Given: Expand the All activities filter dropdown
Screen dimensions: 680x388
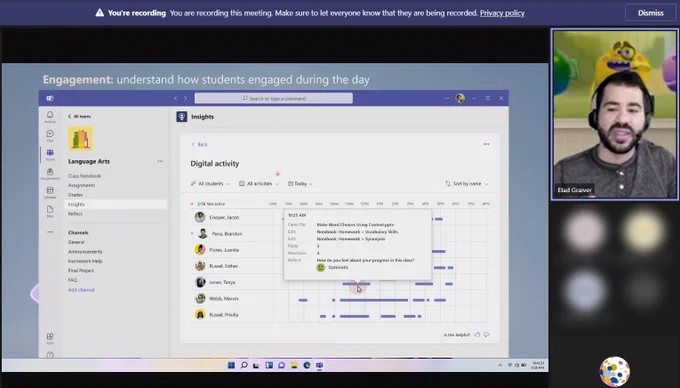Looking at the screenshot, I should point(259,184).
